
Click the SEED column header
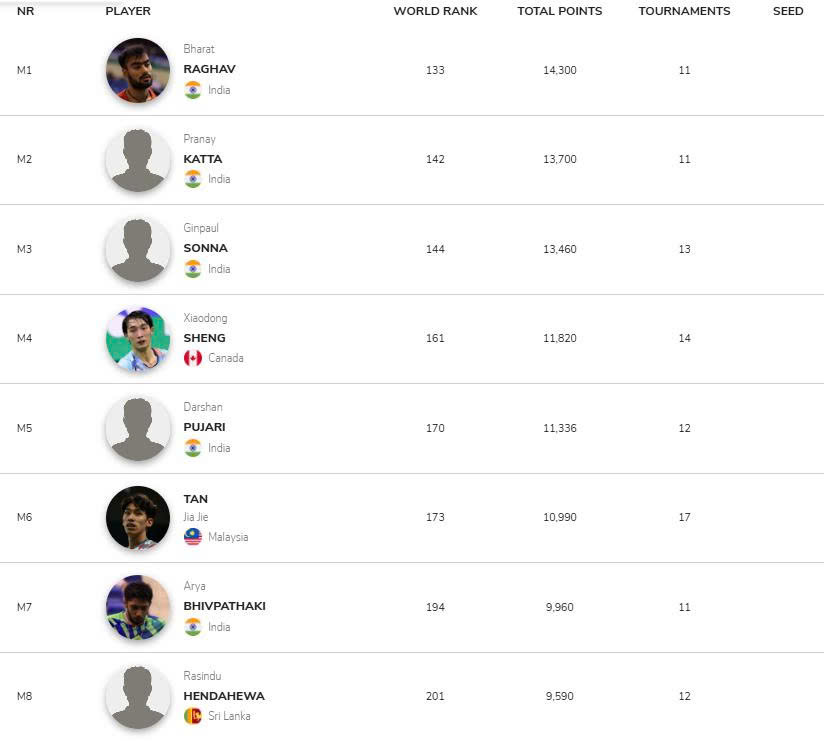click(788, 11)
